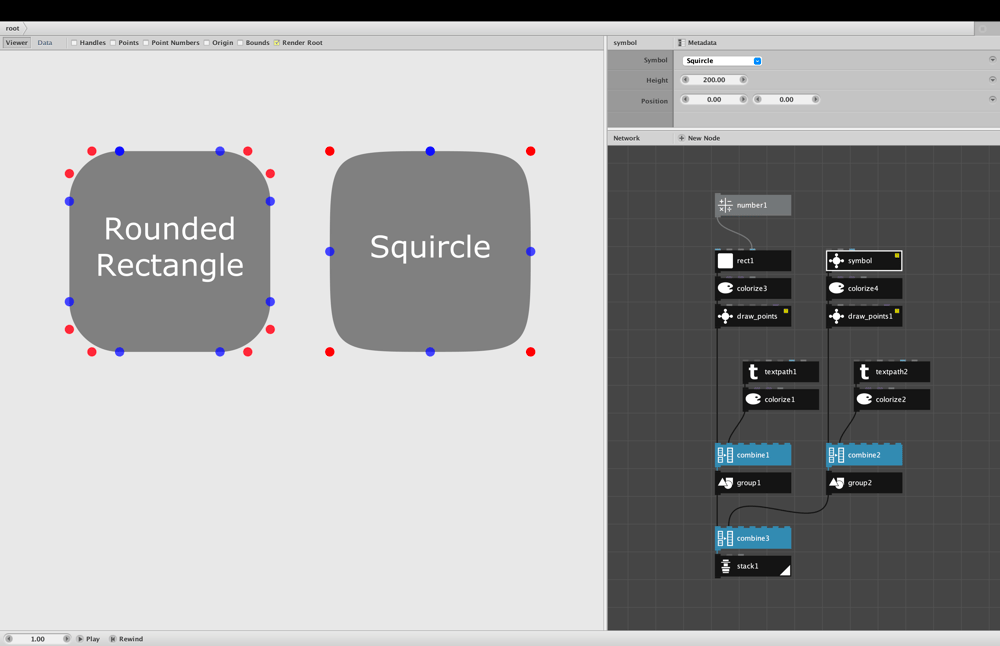1000x646 pixels.
Task: Decrease Position X with left arrow
Action: [686, 99]
